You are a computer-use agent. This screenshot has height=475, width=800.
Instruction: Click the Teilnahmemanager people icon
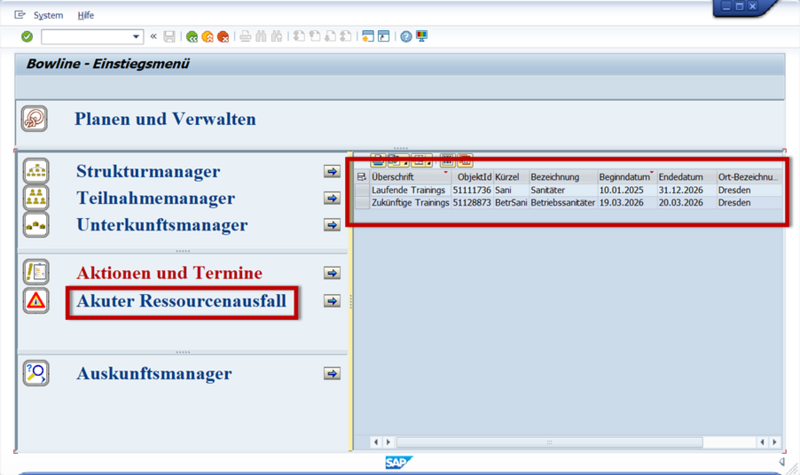click(x=36, y=198)
